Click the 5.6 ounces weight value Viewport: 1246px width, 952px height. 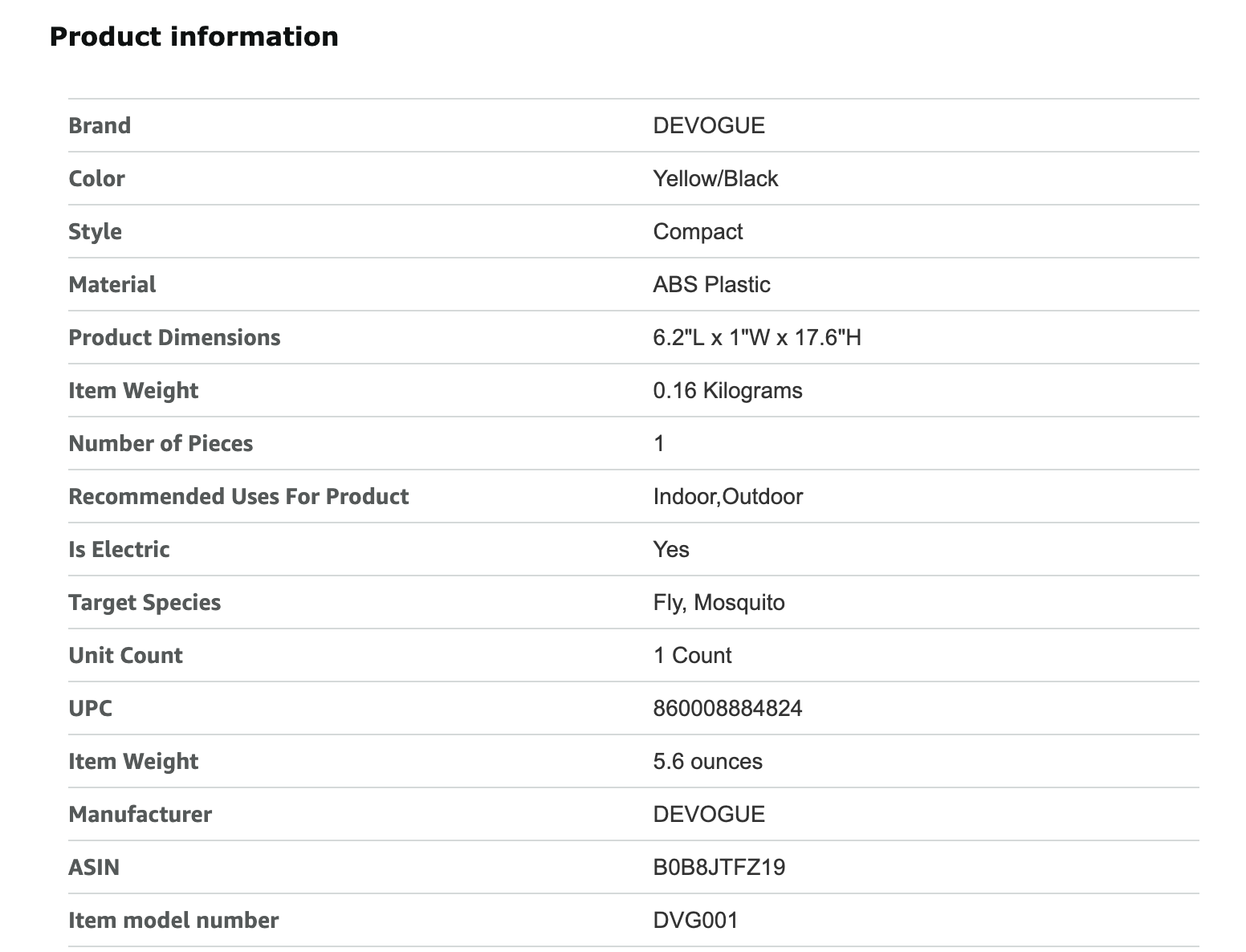tap(707, 761)
